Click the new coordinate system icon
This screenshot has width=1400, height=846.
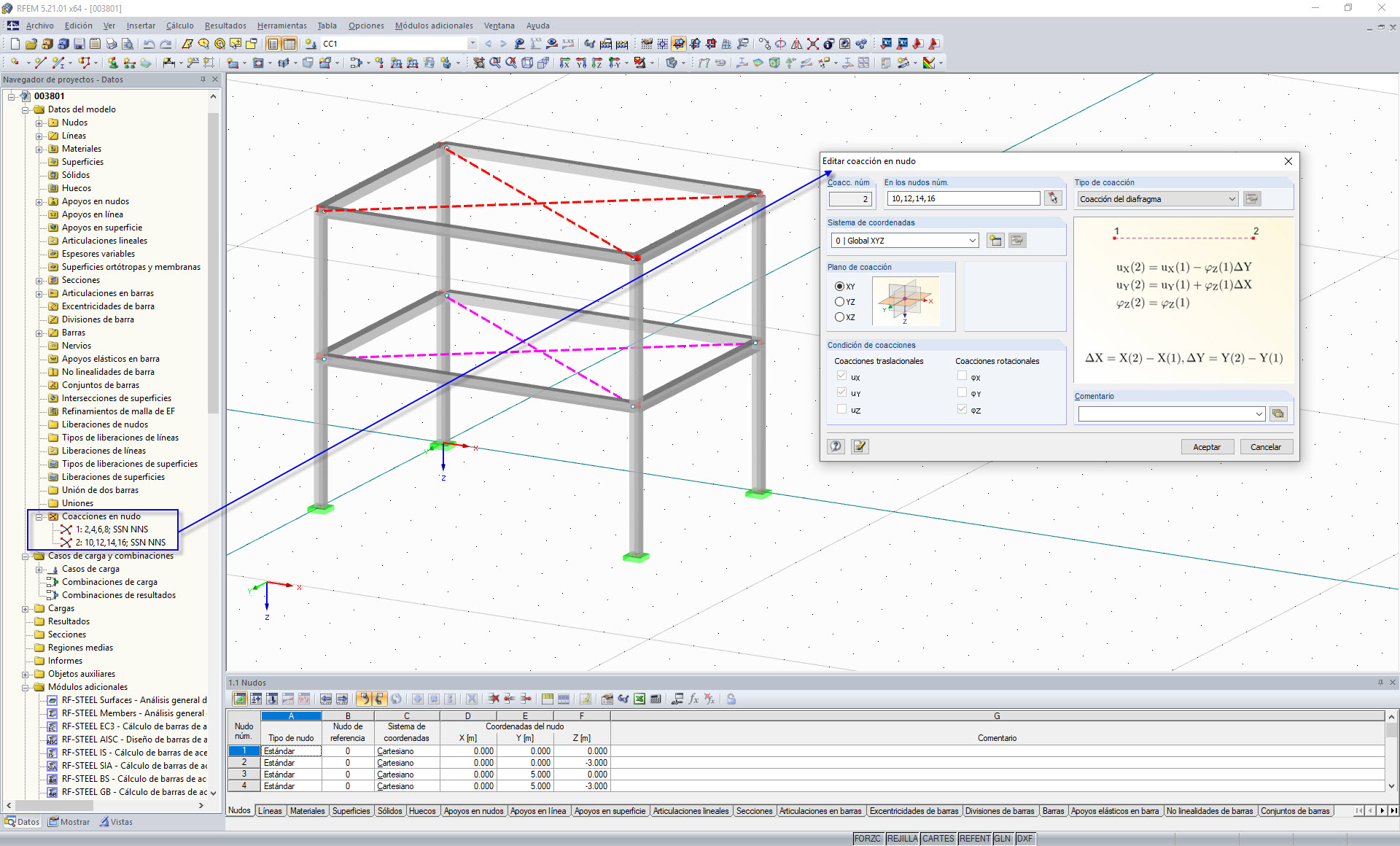(995, 241)
